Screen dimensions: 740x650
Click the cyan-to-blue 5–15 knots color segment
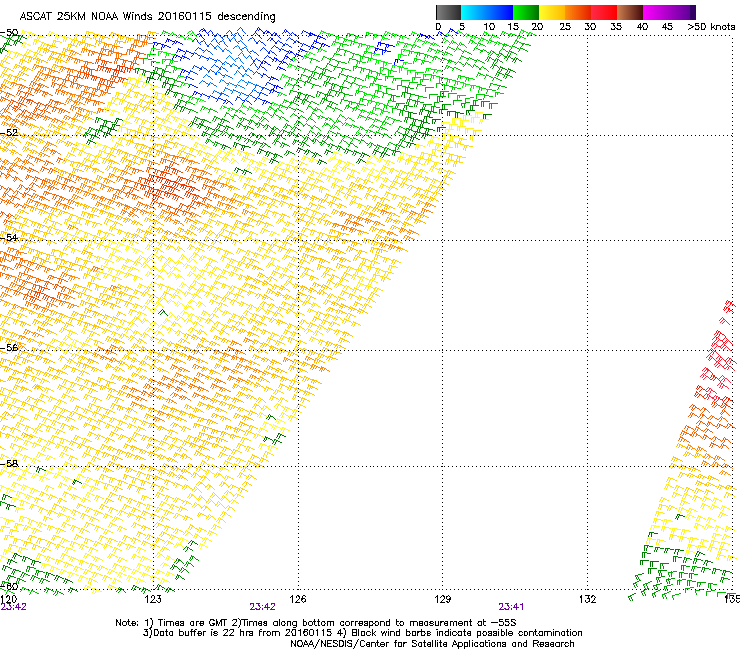point(487,12)
